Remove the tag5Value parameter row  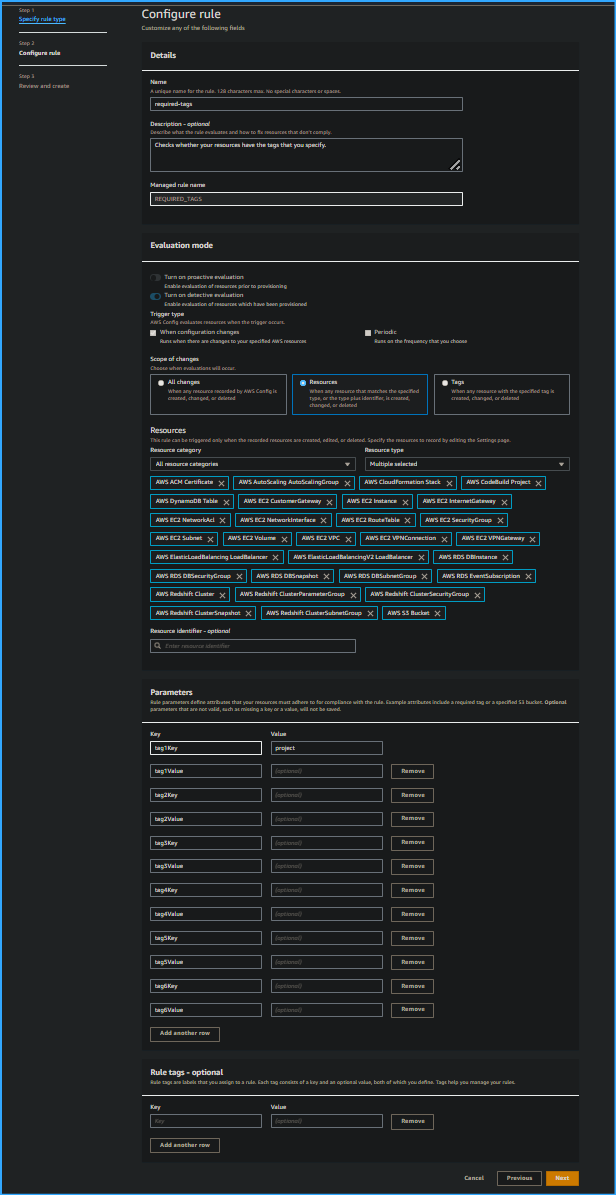click(x=412, y=962)
